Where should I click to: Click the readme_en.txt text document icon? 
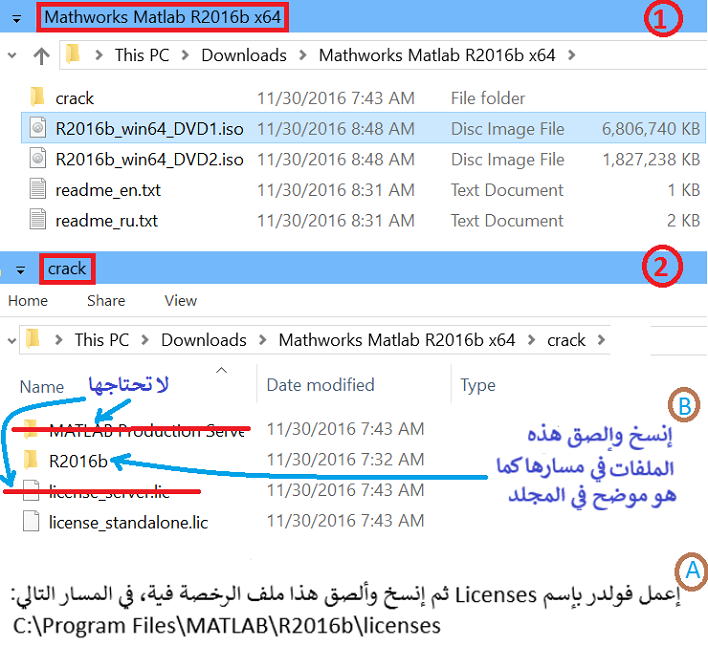(37, 190)
